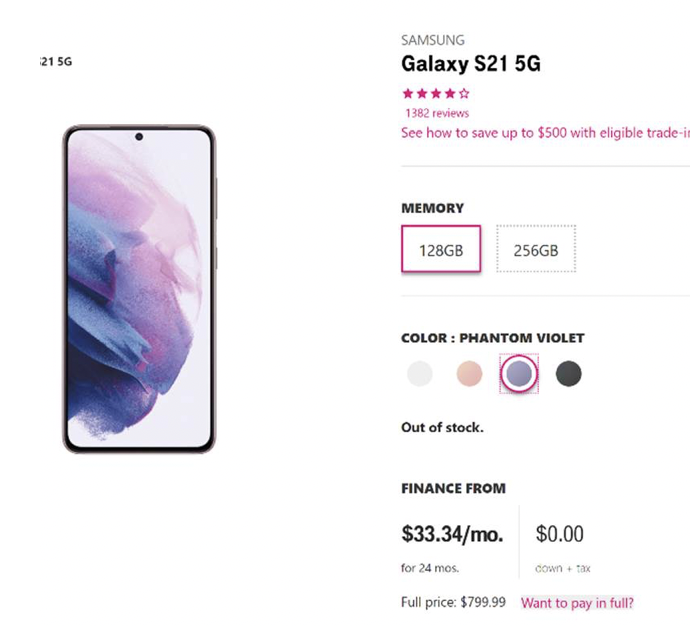Pick the pink color swatch

[x=469, y=374]
